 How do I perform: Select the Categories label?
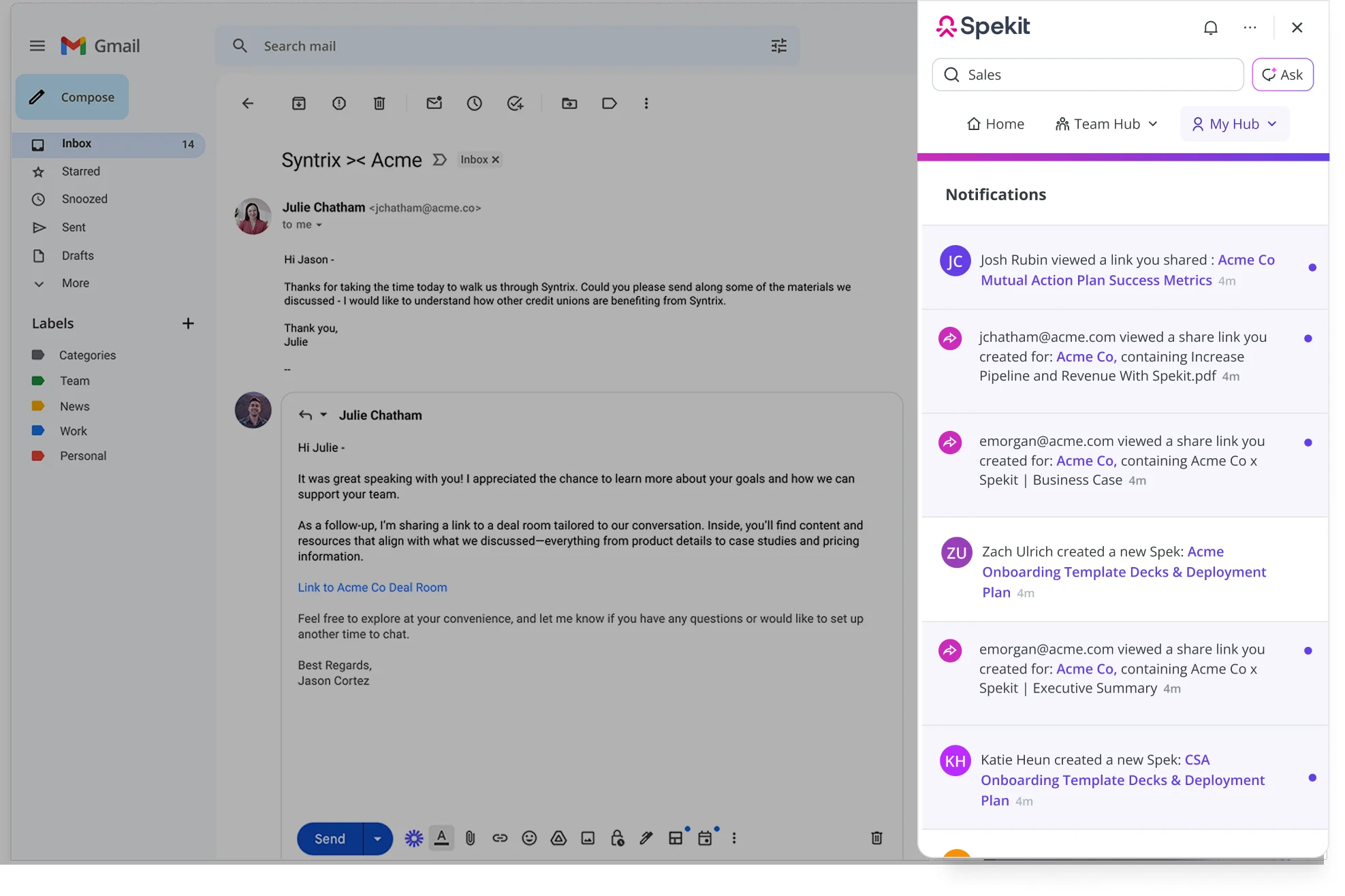tap(87, 355)
